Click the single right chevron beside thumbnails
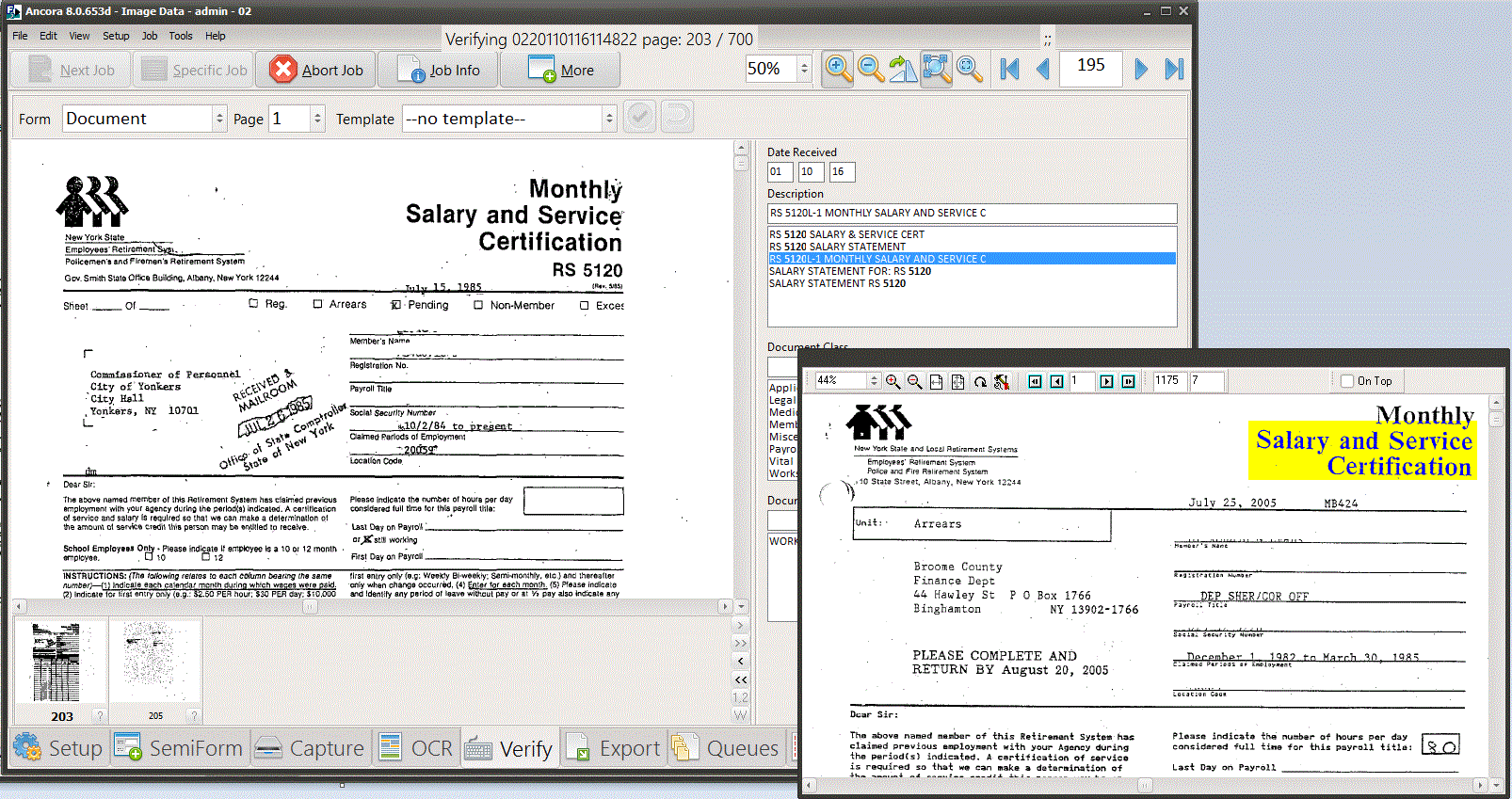 point(741,625)
